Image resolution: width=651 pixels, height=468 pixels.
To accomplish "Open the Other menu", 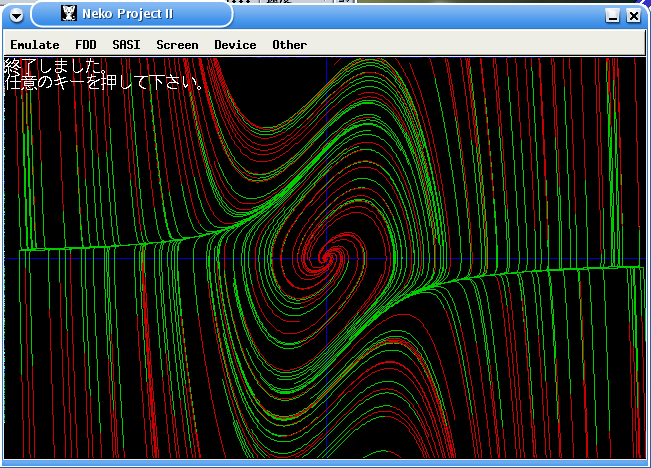I will click(289, 45).
